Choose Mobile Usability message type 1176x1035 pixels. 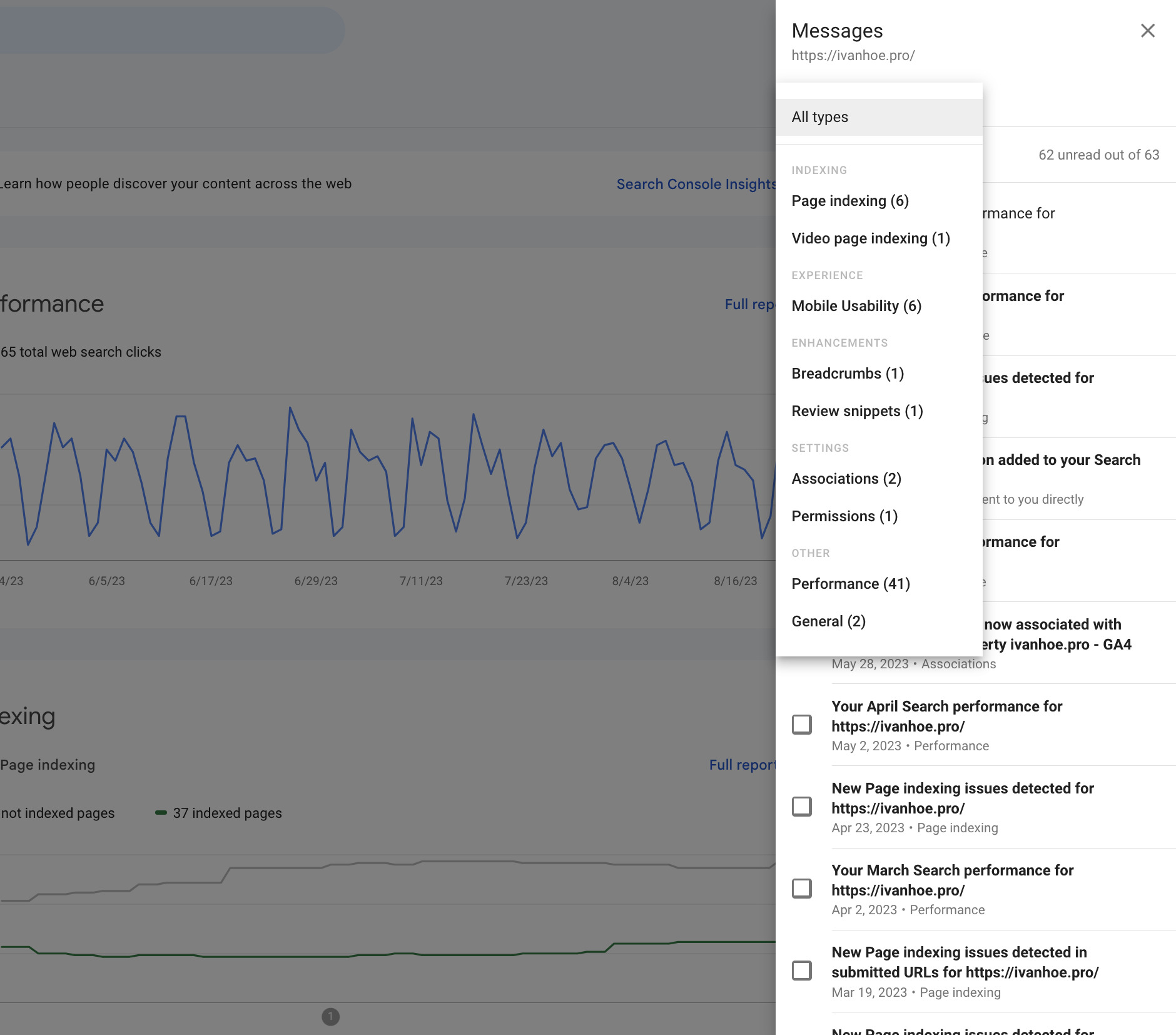tap(856, 306)
